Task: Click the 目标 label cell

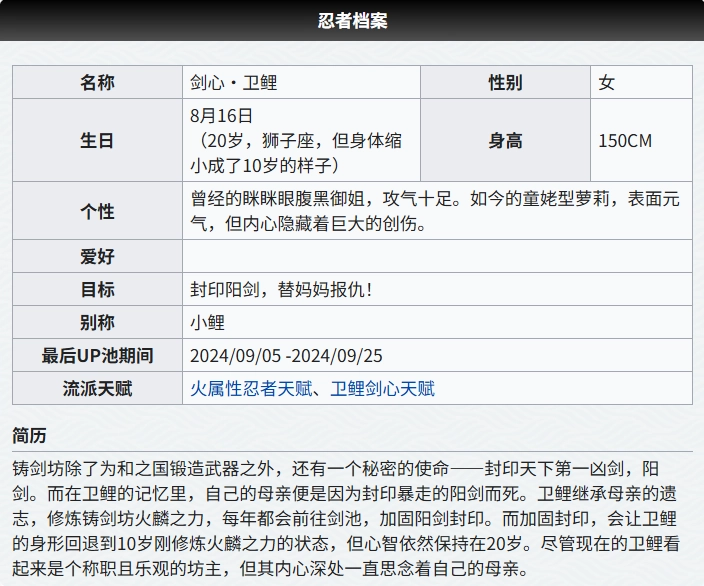Action: tap(97, 289)
